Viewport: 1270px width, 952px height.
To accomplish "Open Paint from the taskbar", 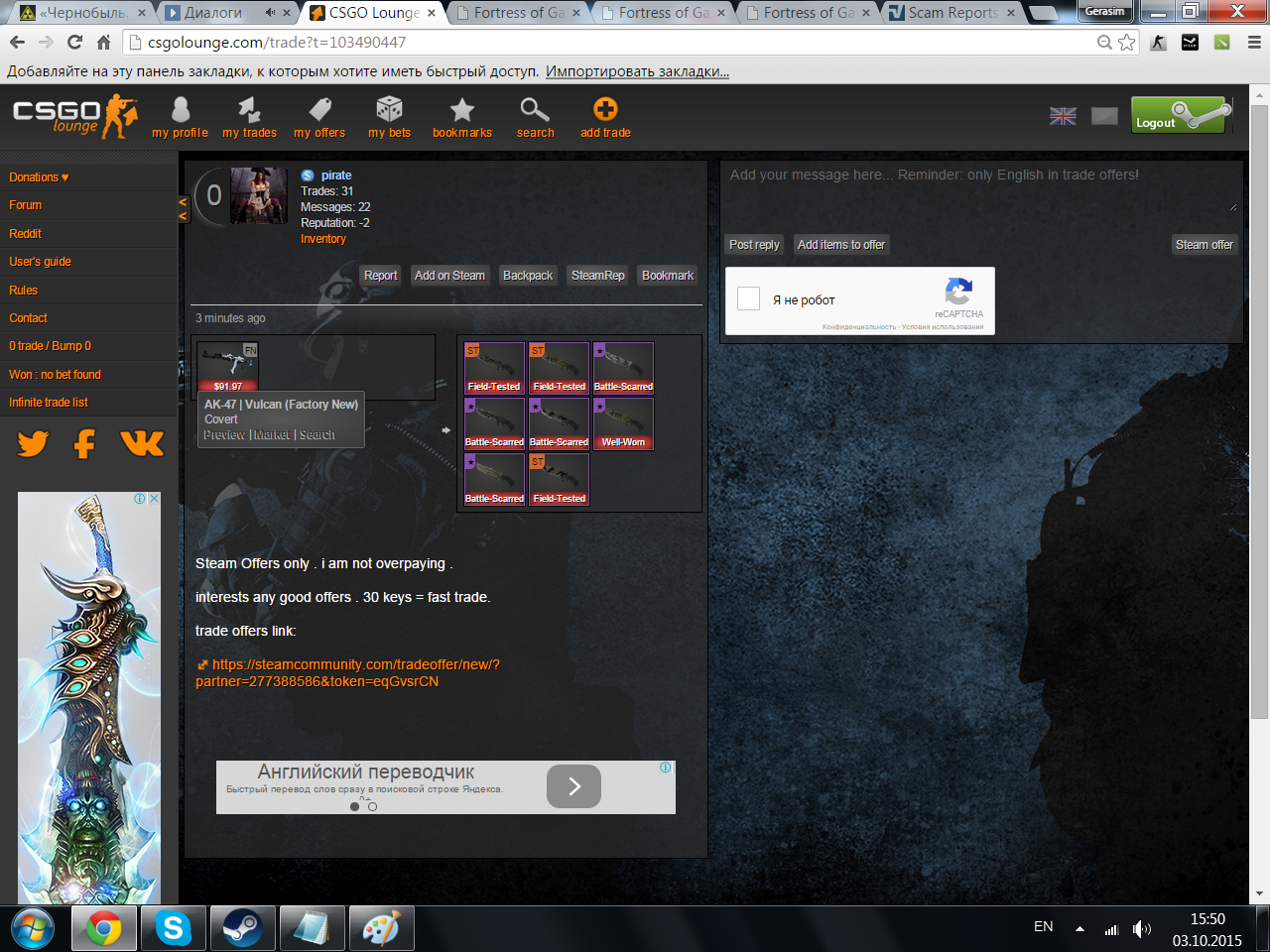I will [381, 929].
